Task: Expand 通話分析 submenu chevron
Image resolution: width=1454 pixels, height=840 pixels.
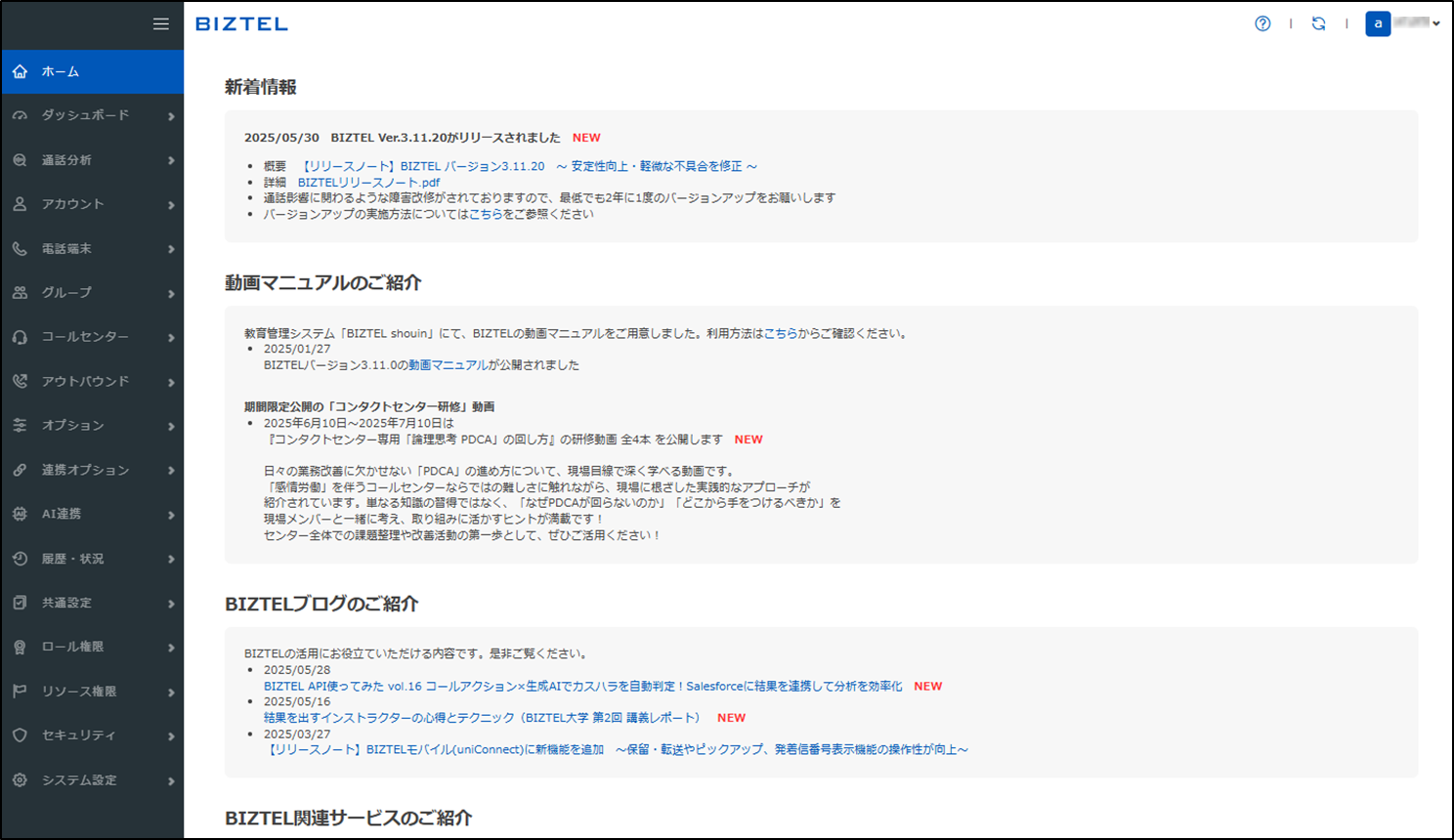Action: [x=171, y=160]
